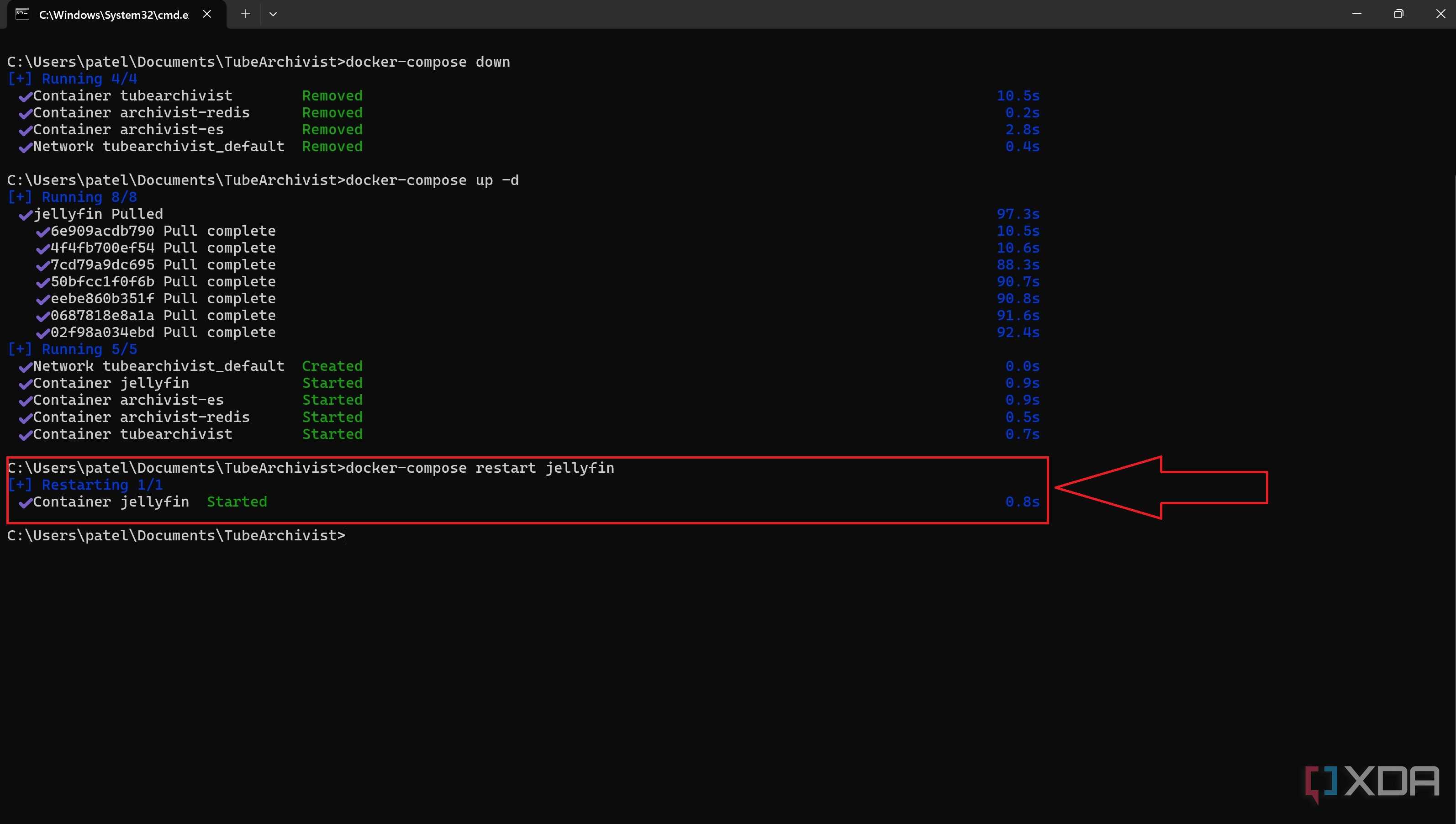1456x824 pixels.
Task: Click the 'Running 4/4' status line
Action: (x=73, y=79)
